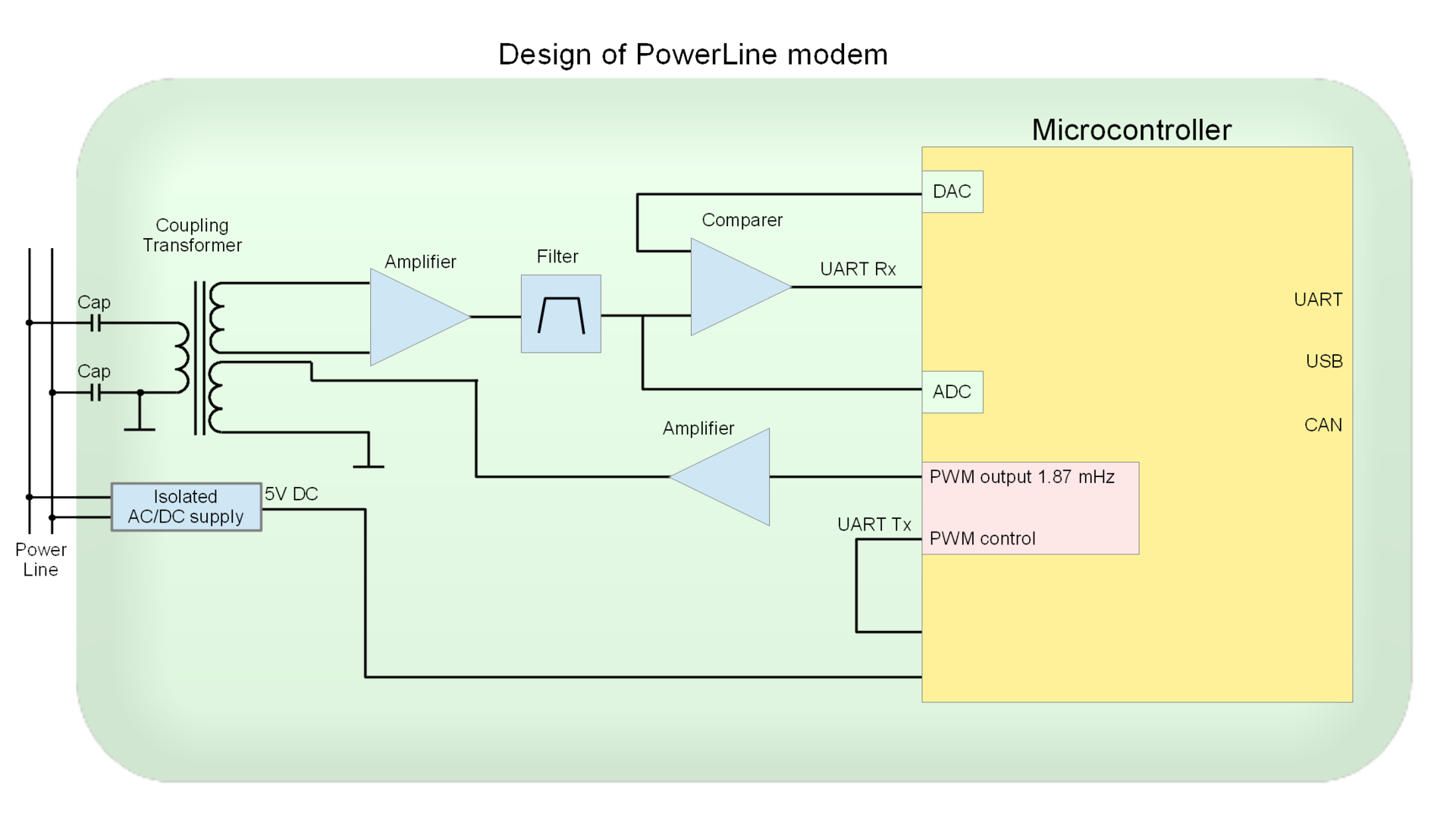Select the Isolated AC/DC supply block
This screenshot has width=1456, height=832.
click(187, 507)
